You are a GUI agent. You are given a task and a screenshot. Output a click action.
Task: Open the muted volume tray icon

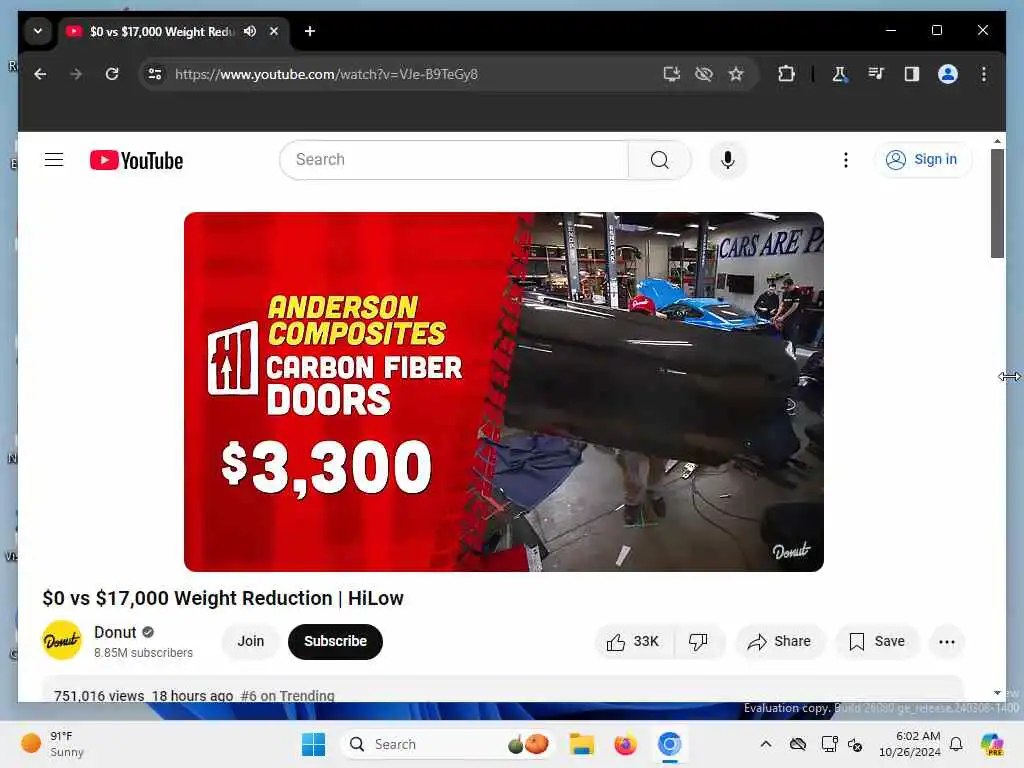[x=856, y=744]
